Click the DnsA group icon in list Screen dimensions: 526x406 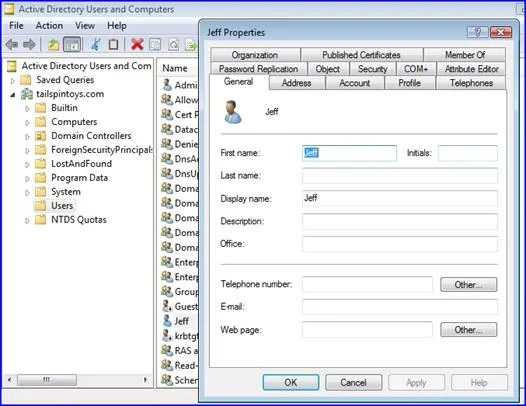pos(167,158)
